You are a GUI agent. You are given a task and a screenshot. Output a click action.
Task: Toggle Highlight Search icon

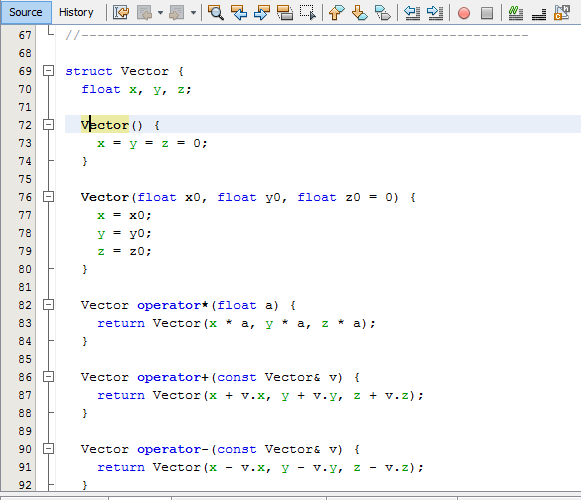[285, 13]
